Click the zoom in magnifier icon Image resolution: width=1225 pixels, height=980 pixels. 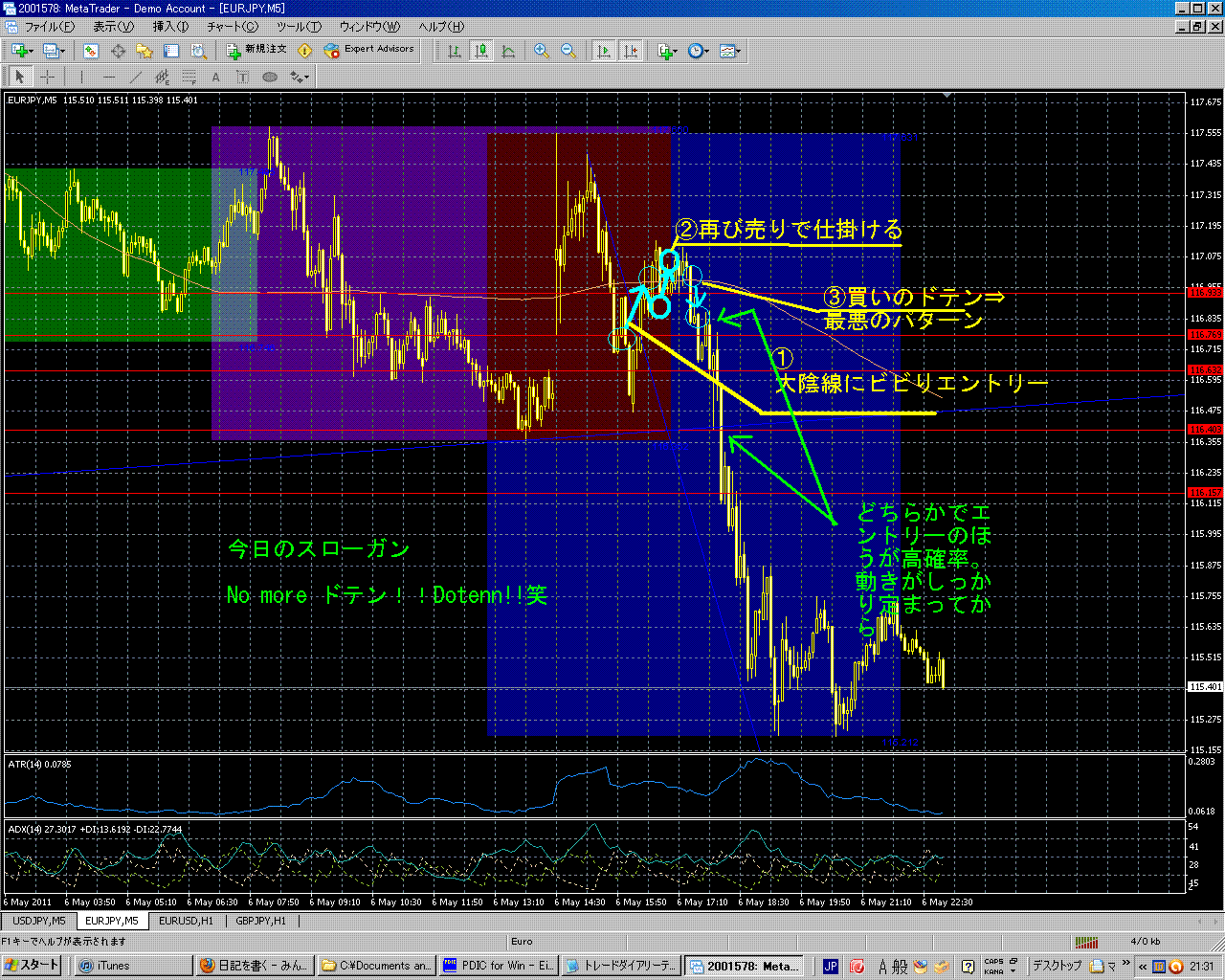click(542, 51)
